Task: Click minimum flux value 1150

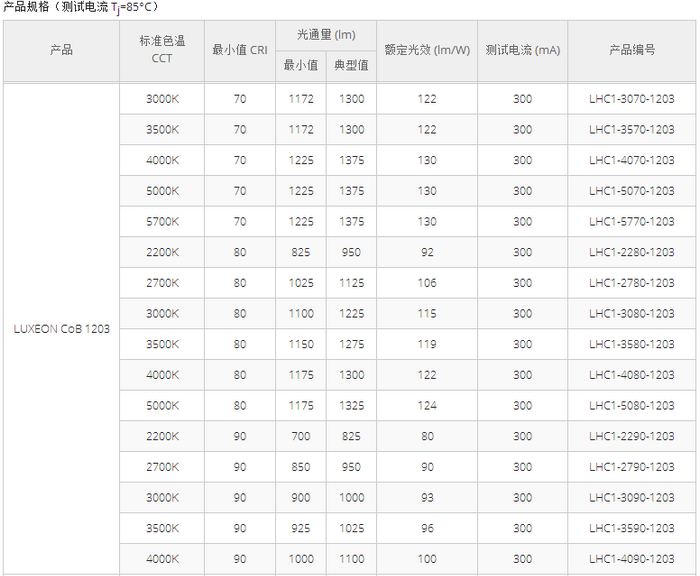Action: 301,344
